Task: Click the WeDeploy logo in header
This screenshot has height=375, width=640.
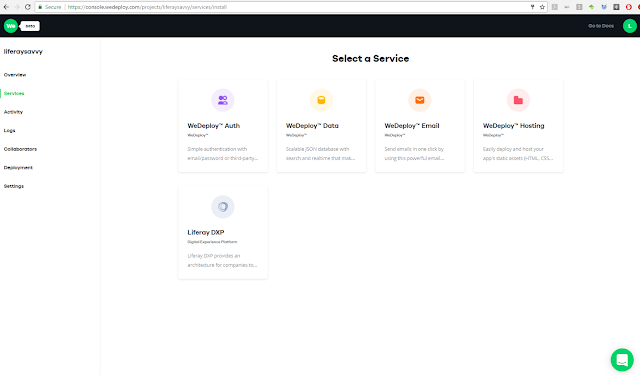Action: click(11, 26)
